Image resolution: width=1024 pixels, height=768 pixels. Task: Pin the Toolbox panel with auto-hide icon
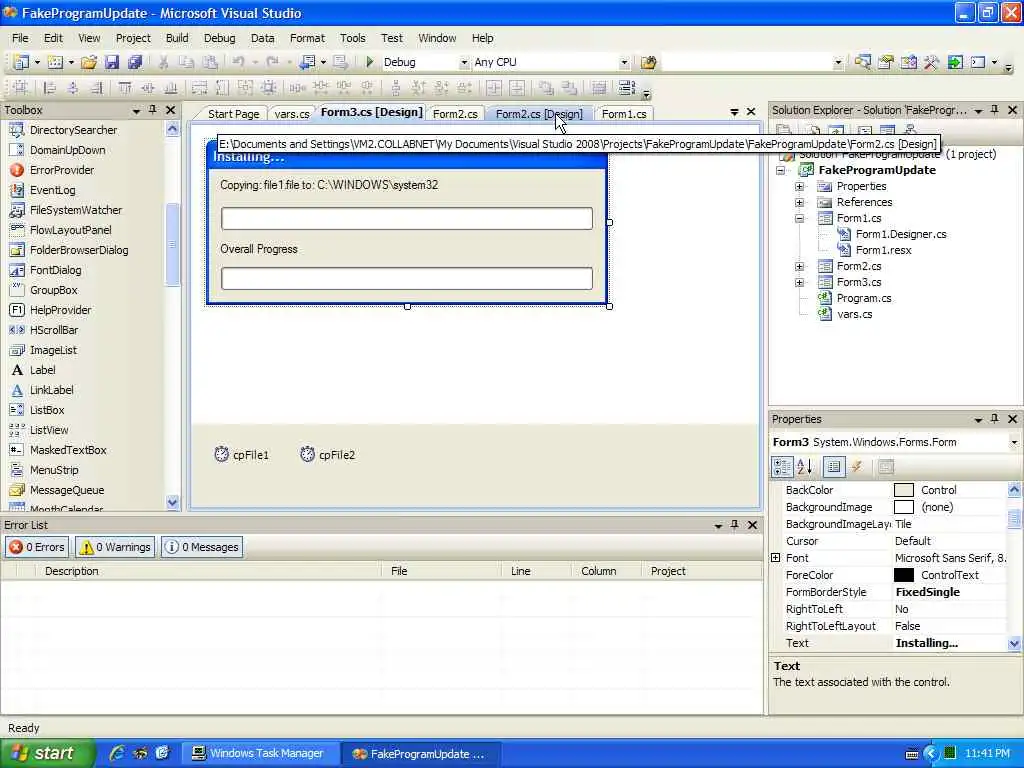(x=153, y=110)
